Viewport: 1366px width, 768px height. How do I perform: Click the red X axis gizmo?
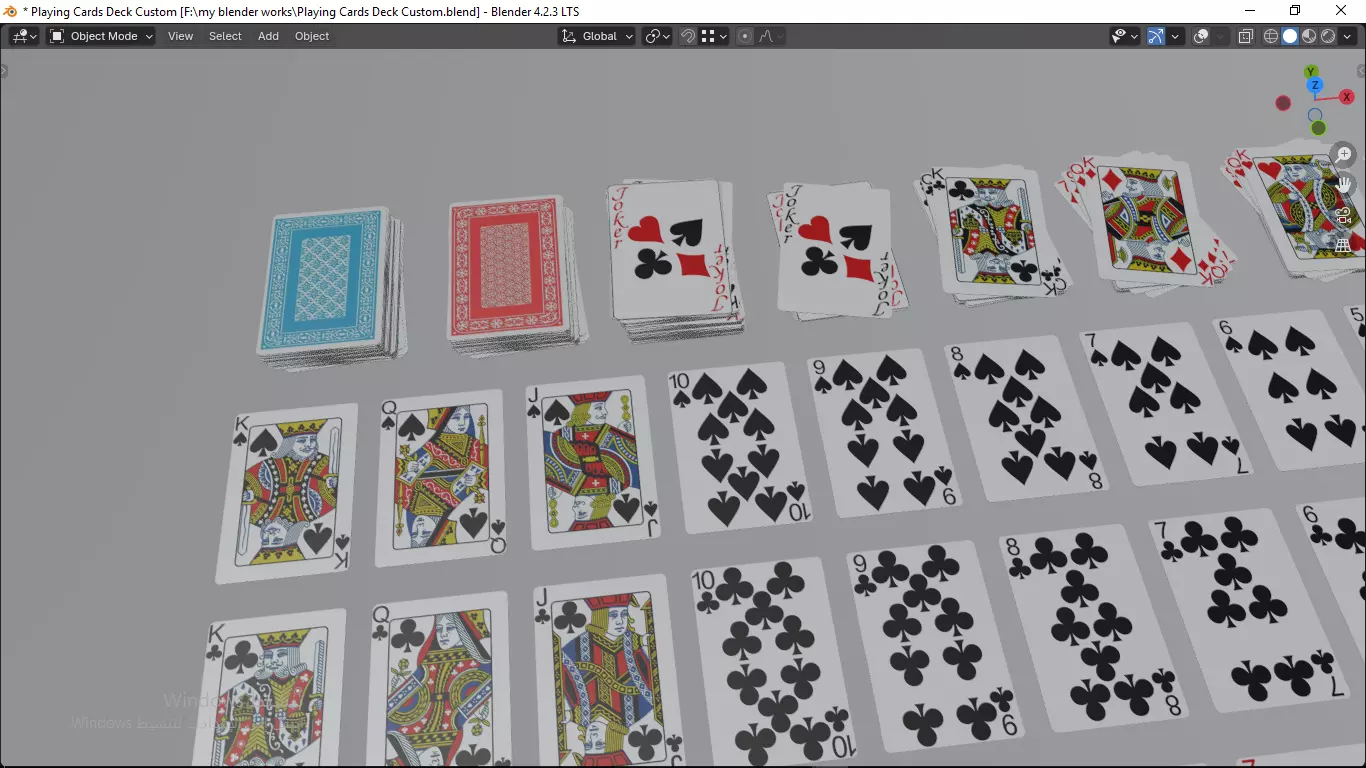click(1346, 97)
